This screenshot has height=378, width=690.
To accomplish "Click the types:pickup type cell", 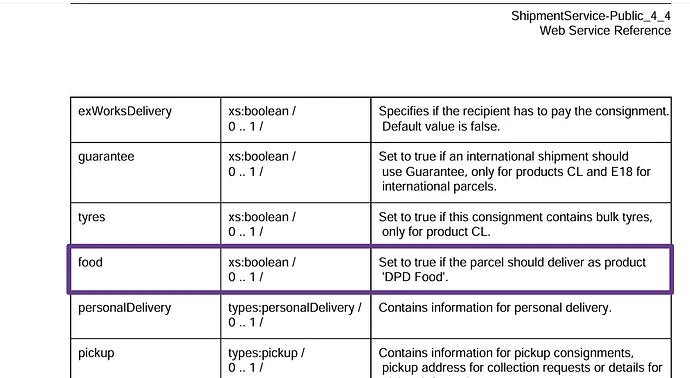I will 266,360.
